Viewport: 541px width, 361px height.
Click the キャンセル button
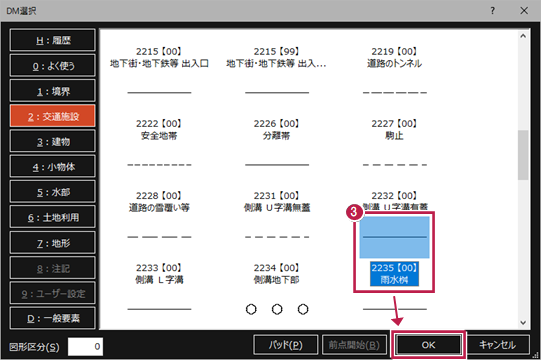[498, 345]
